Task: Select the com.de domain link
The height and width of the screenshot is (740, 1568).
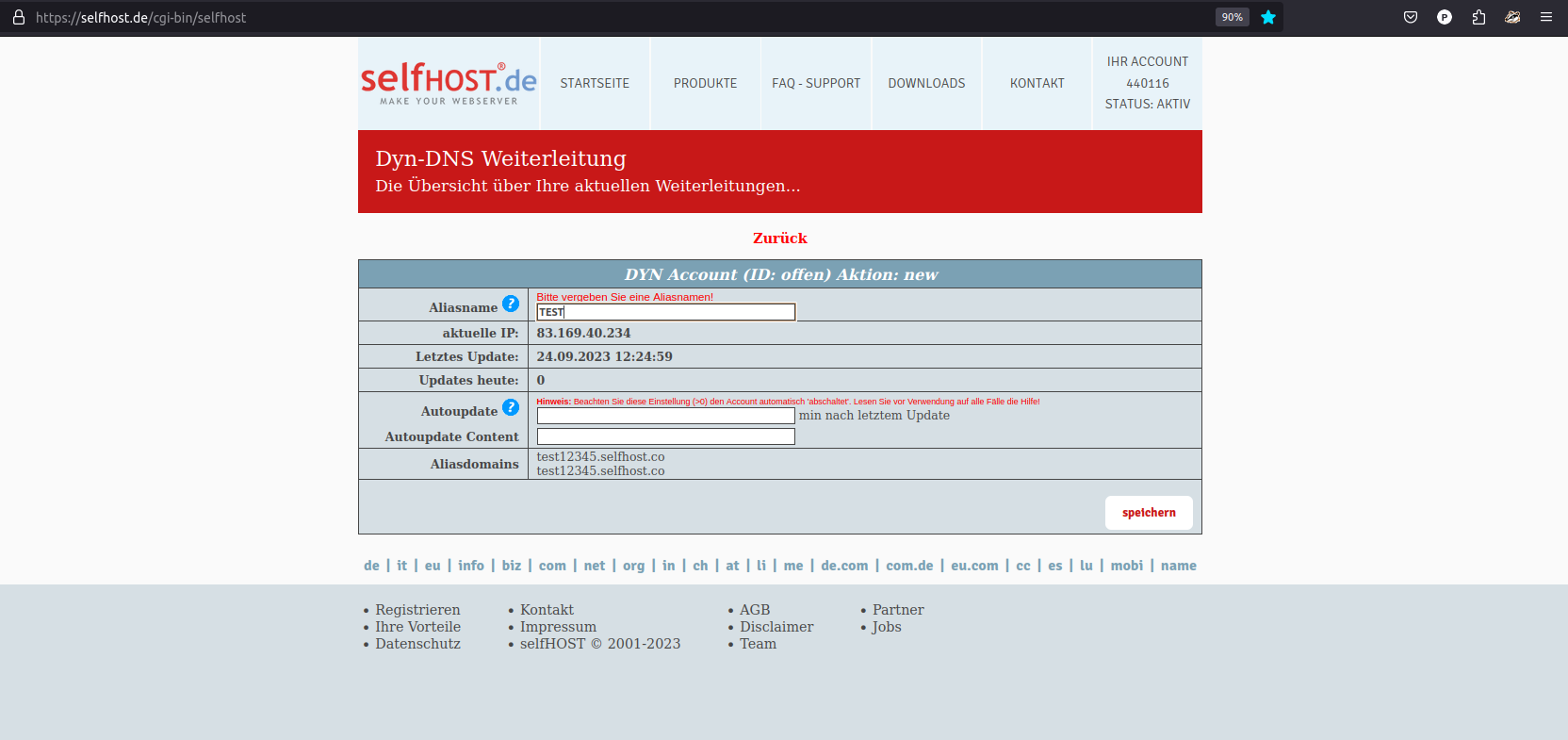Action: pos(909,566)
